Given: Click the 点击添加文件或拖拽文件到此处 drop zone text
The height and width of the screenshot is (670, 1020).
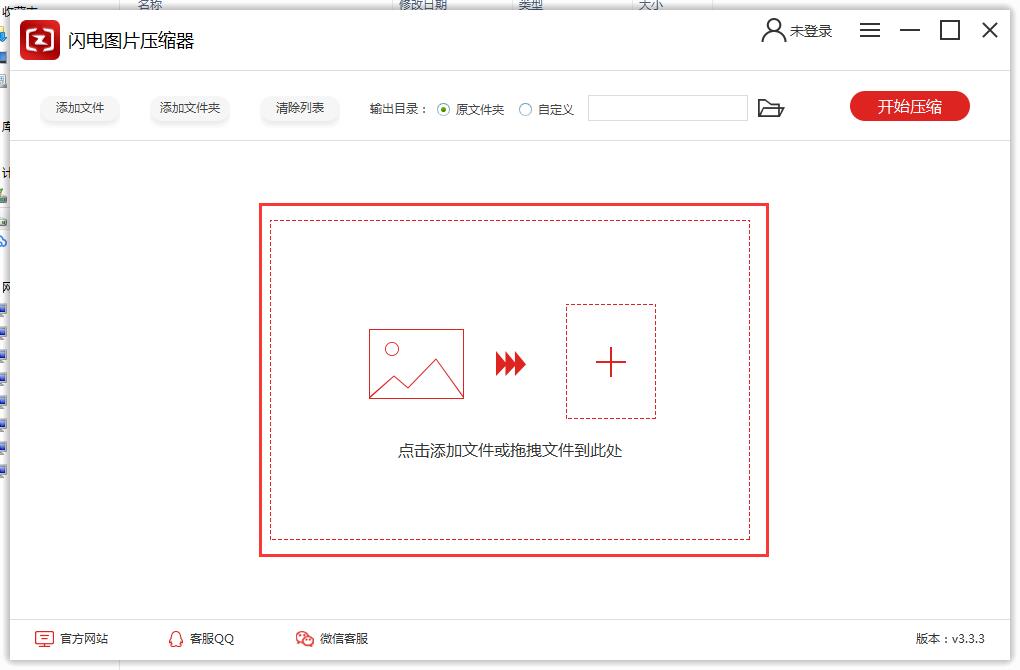Looking at the screenshot, I should click(510, 451).
